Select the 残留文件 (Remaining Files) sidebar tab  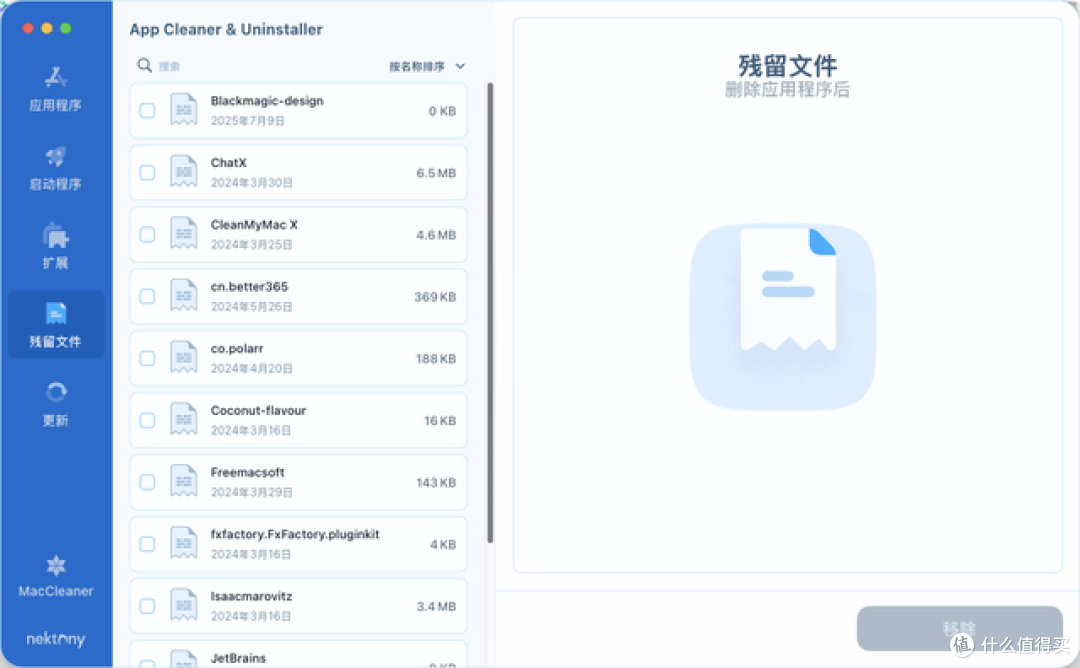56,324
